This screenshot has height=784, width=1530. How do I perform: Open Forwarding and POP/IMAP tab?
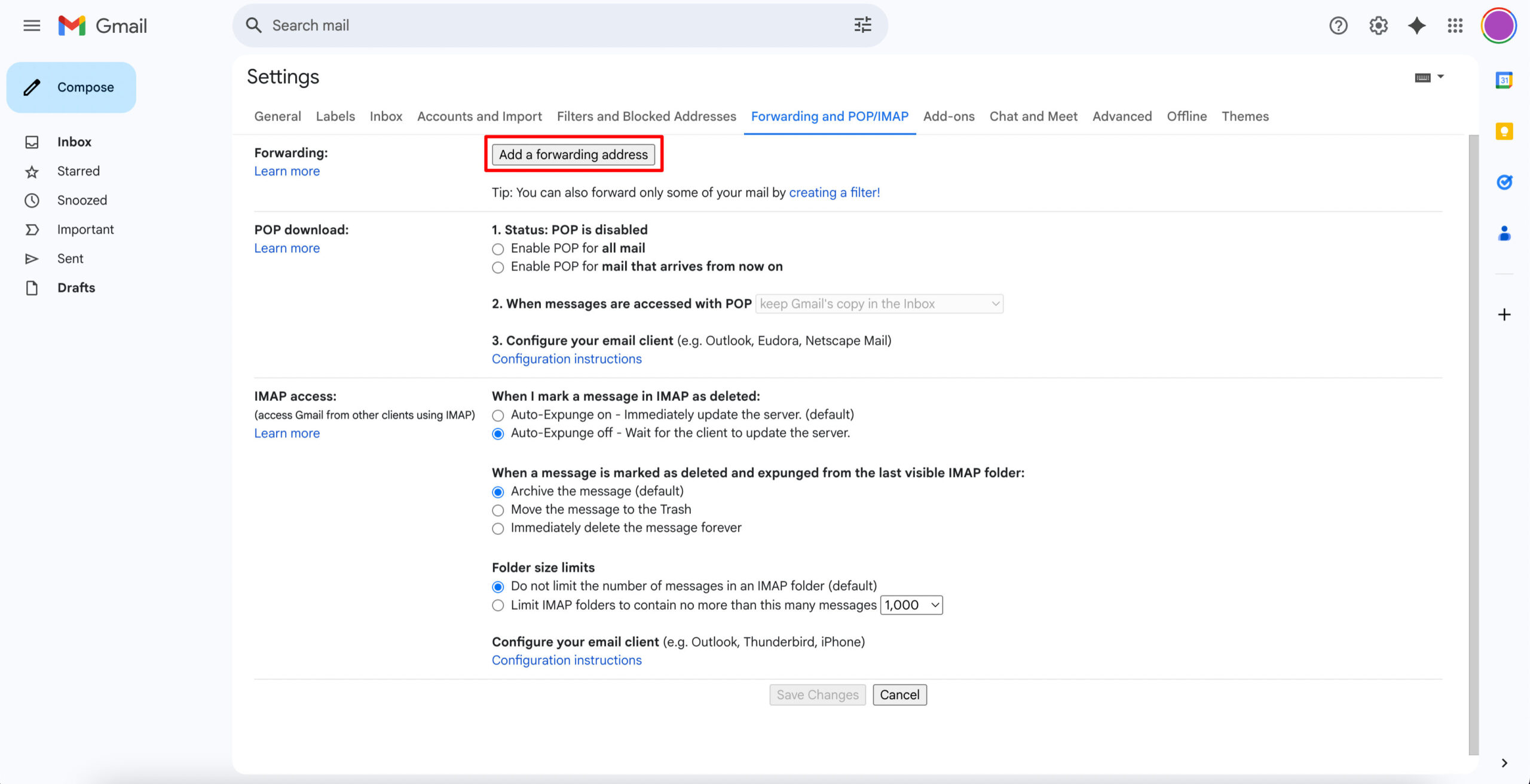click(830, 116)
